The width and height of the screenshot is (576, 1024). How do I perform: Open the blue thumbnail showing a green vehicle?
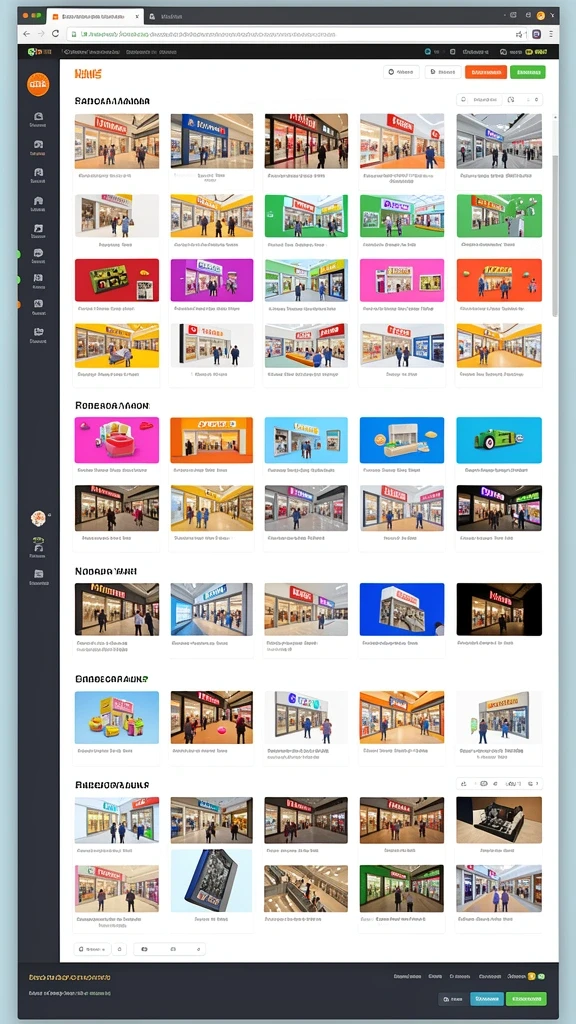coord(499,440)
